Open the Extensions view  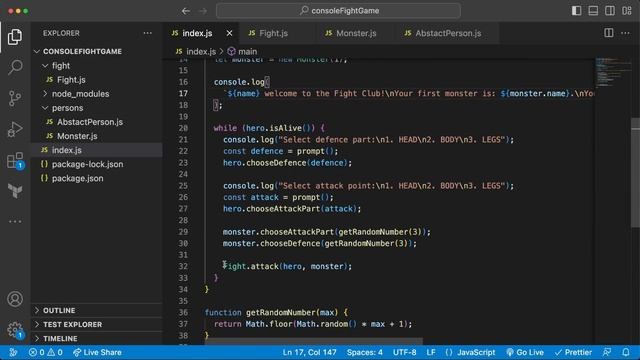15,160
